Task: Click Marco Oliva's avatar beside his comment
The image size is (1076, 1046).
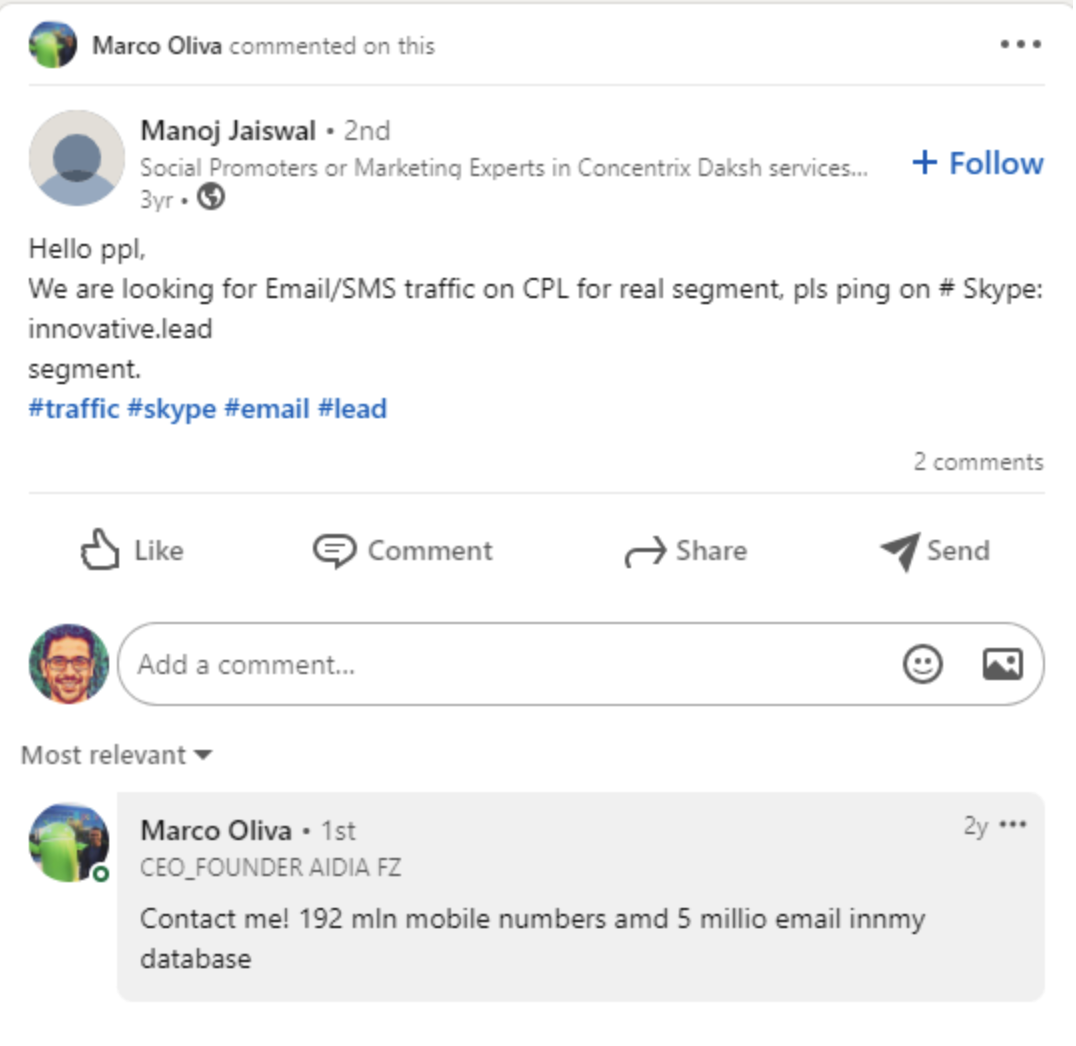Action: click(x=68, y=841)
